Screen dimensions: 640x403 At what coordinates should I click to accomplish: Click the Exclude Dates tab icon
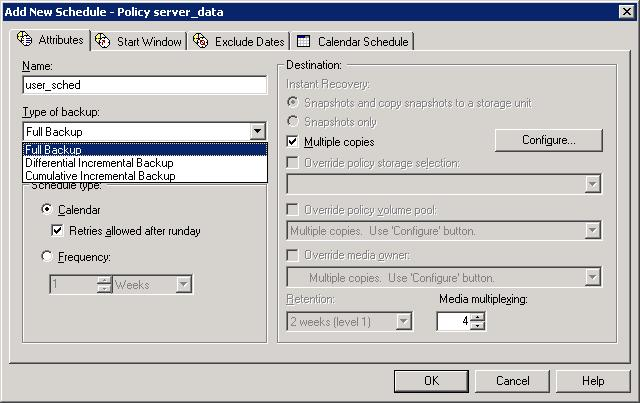click(201, 41)
